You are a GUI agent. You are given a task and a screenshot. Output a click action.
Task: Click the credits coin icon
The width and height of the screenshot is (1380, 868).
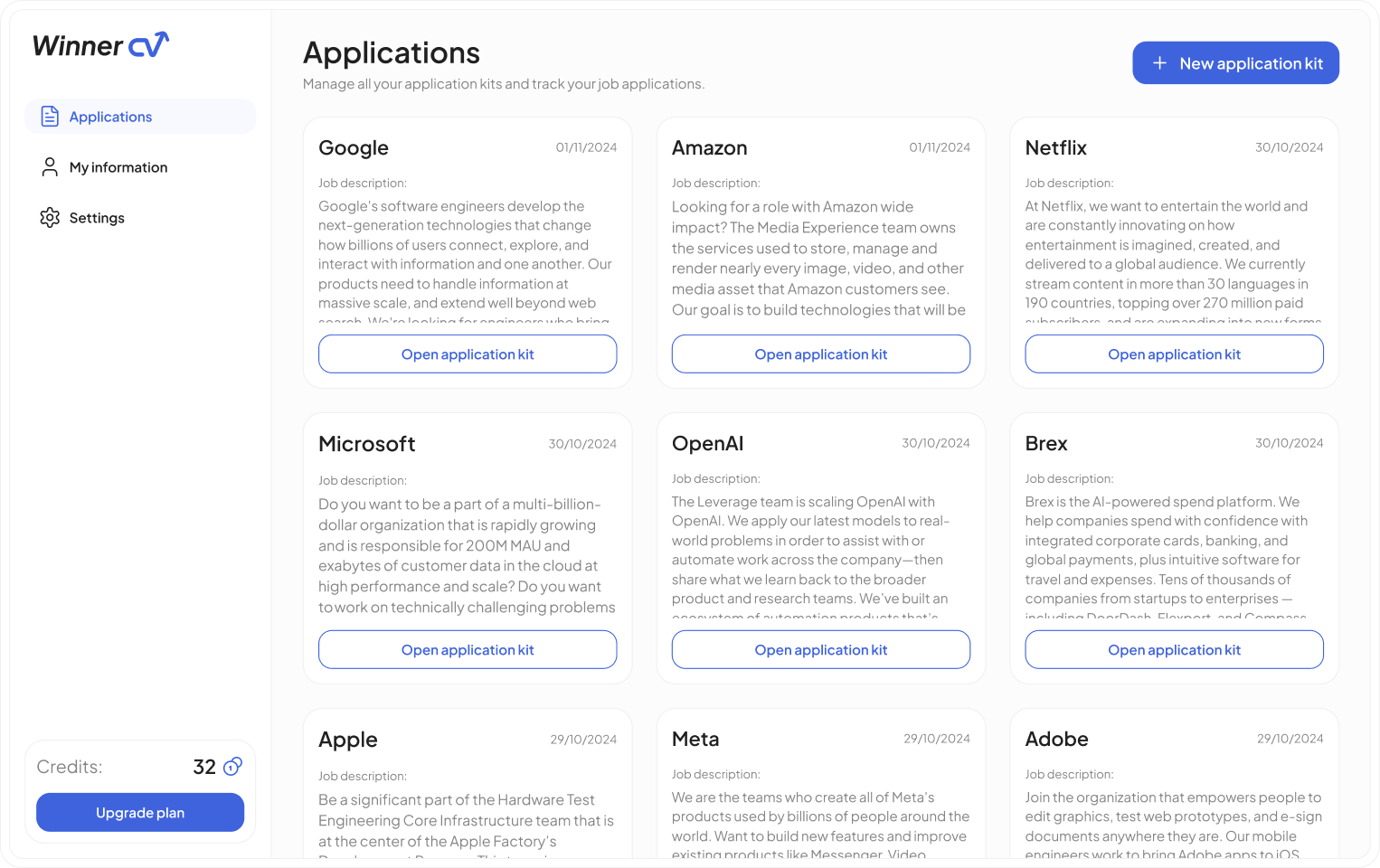pos(232,767)
